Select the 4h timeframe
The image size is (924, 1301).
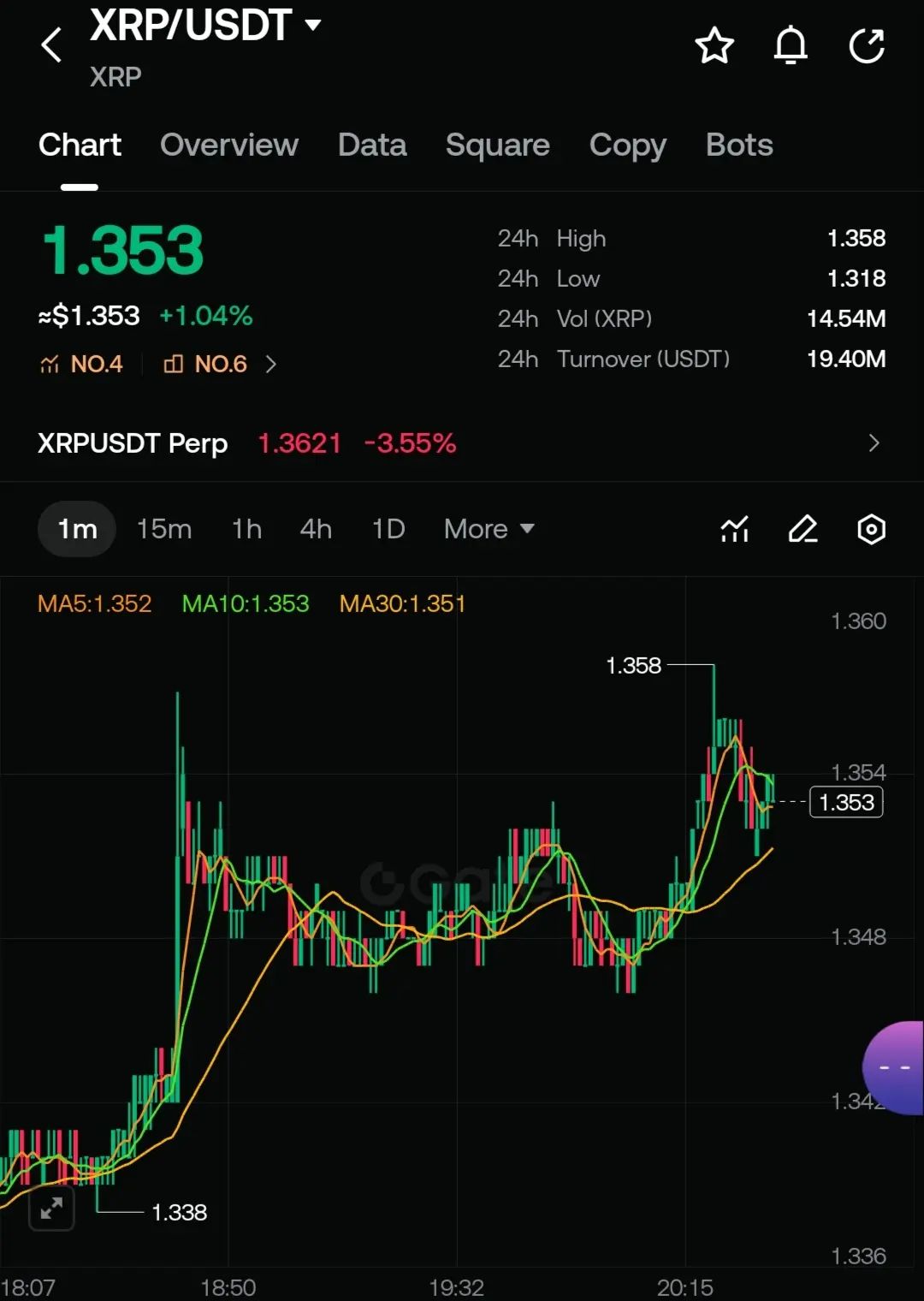(316, 529)
